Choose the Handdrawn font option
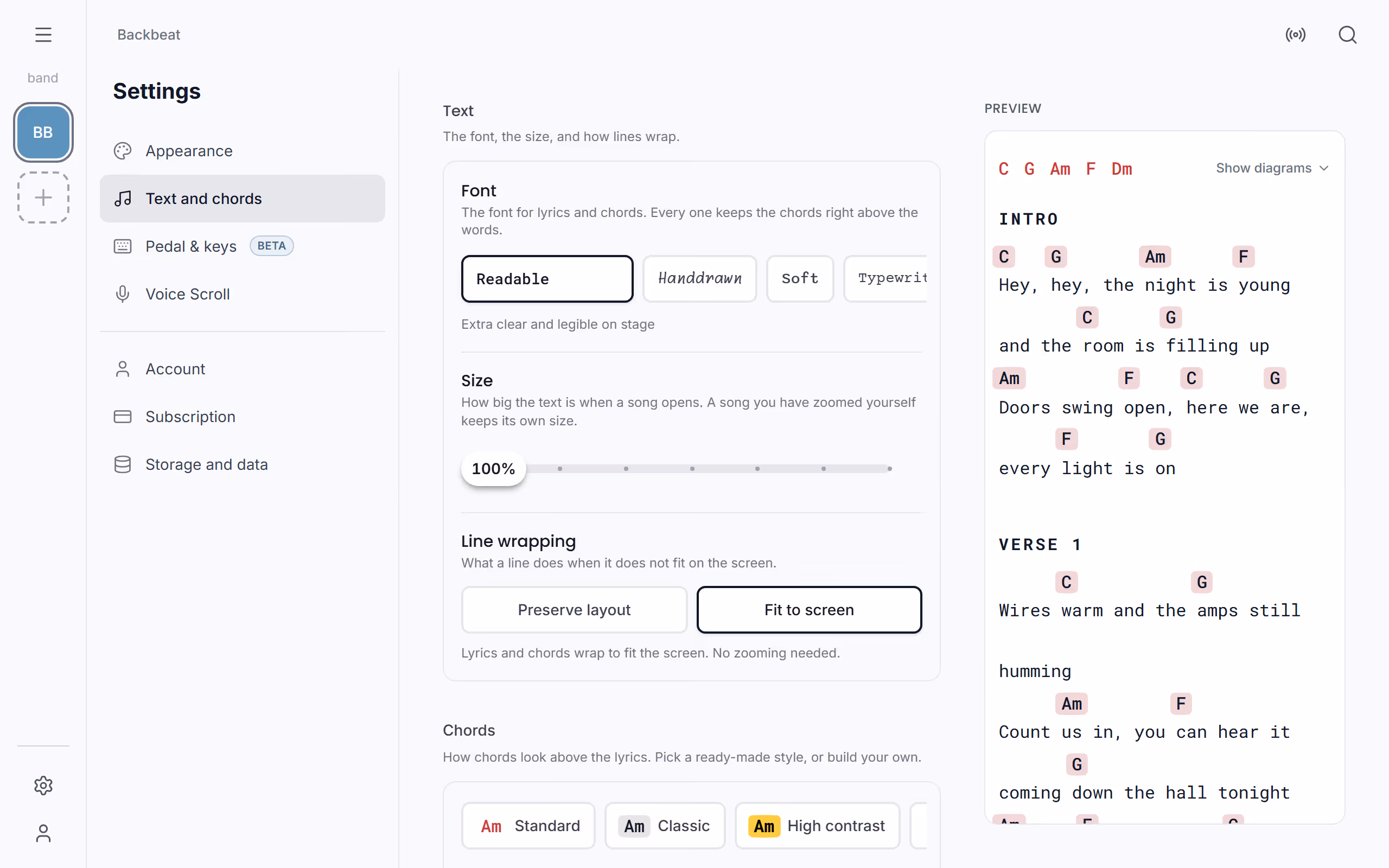Image resolution: width=1389 pixels, height=868 pixels. point(700,279)
